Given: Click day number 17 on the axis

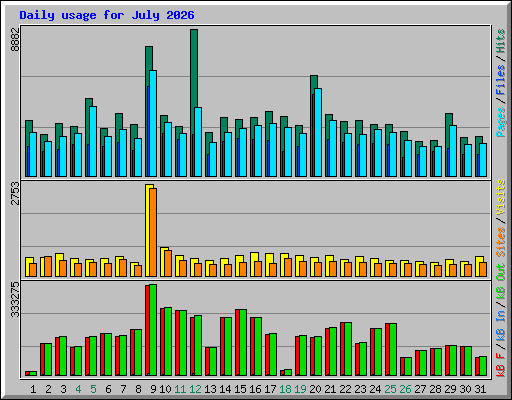Looking at the screenshot, I should 270,389.
